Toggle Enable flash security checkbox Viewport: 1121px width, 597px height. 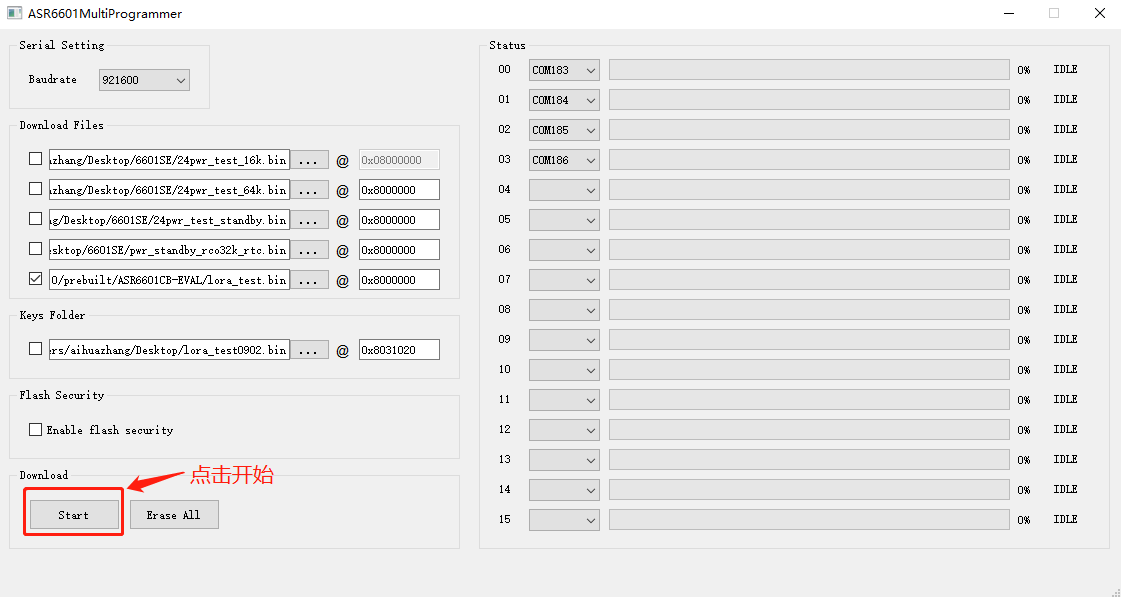click(x=35, y=429)
